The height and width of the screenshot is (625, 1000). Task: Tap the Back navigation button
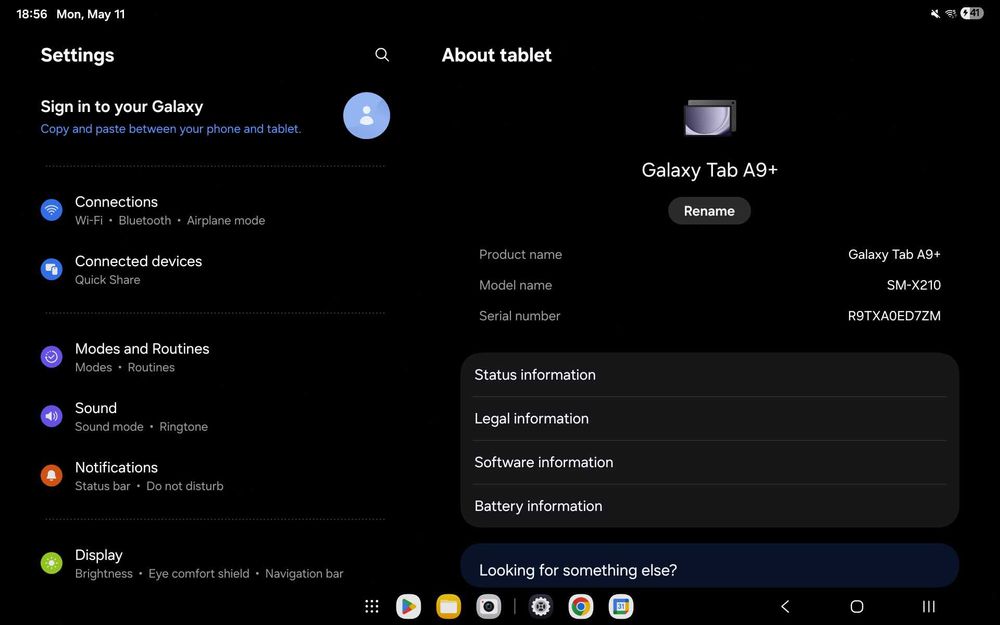[786, 607]
